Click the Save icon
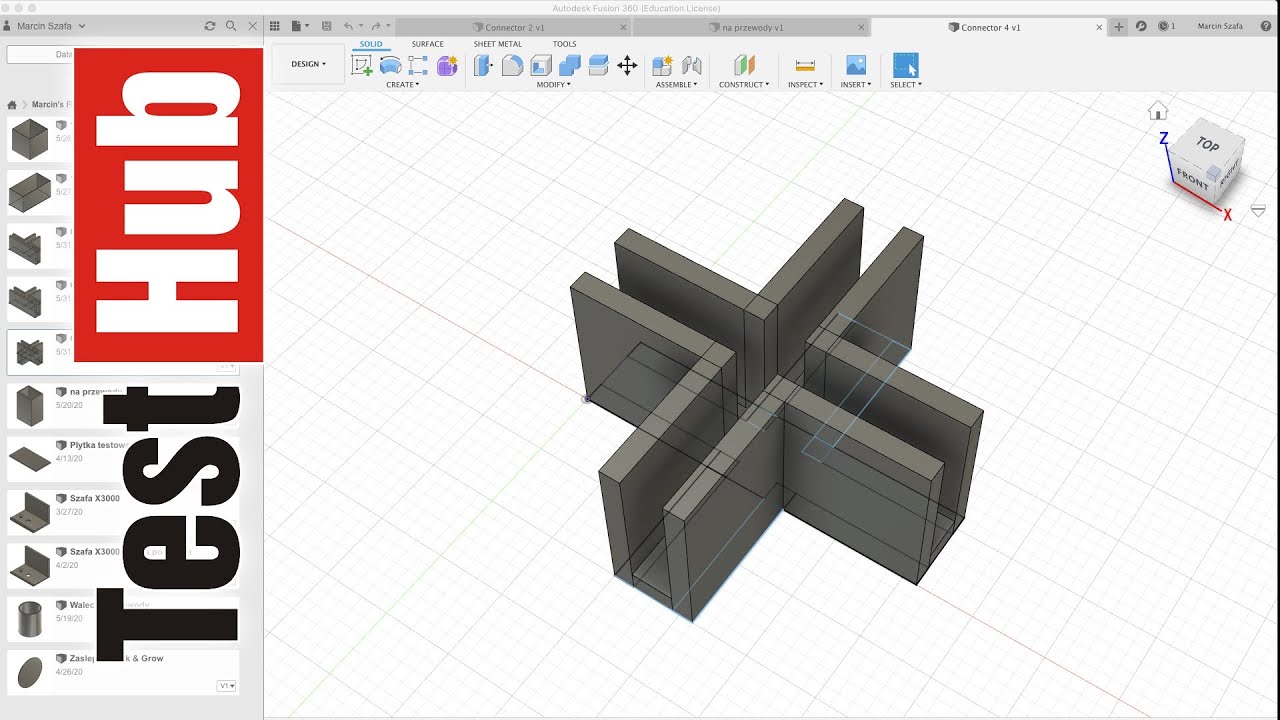 coord(325,26)
